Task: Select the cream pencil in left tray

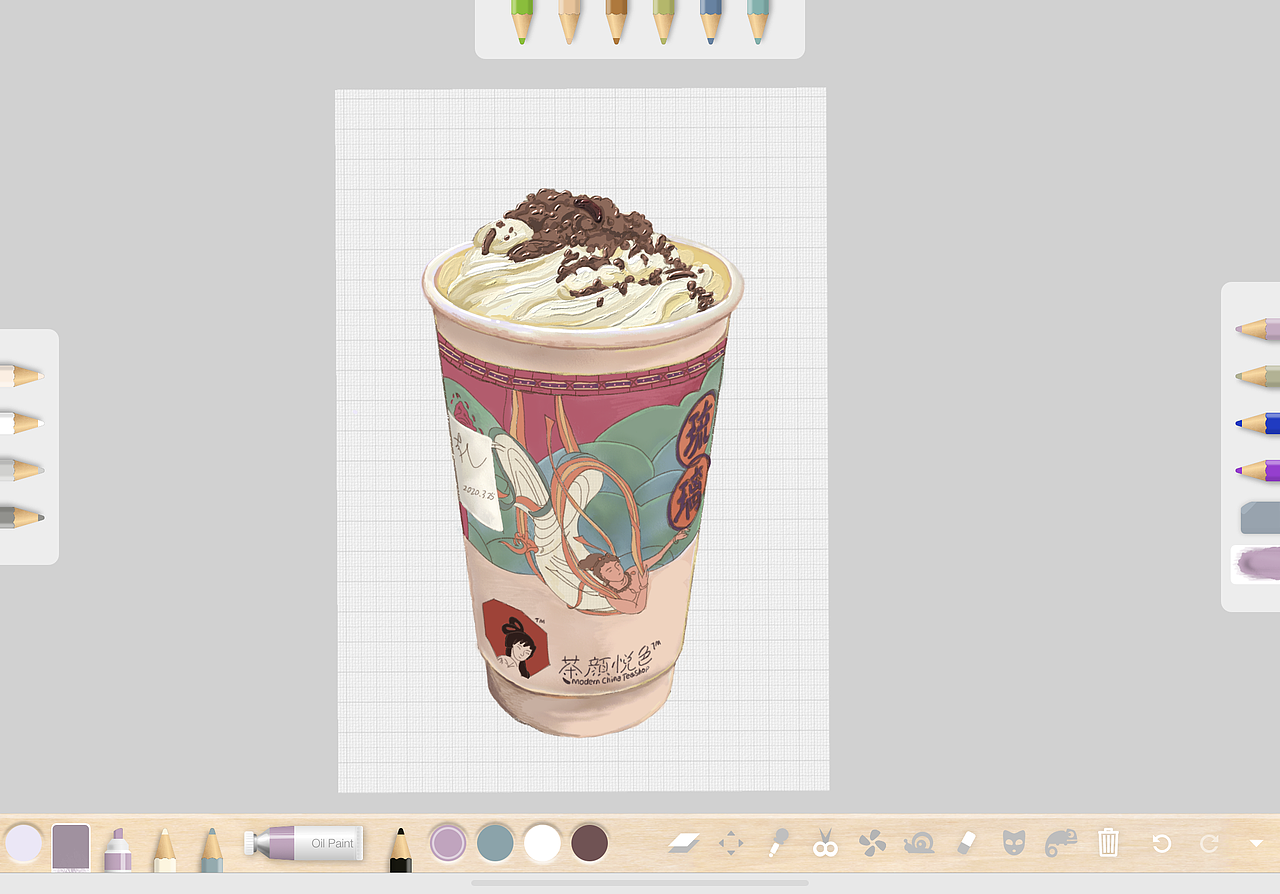Action: pyautogui.click(x=21, y=376)
